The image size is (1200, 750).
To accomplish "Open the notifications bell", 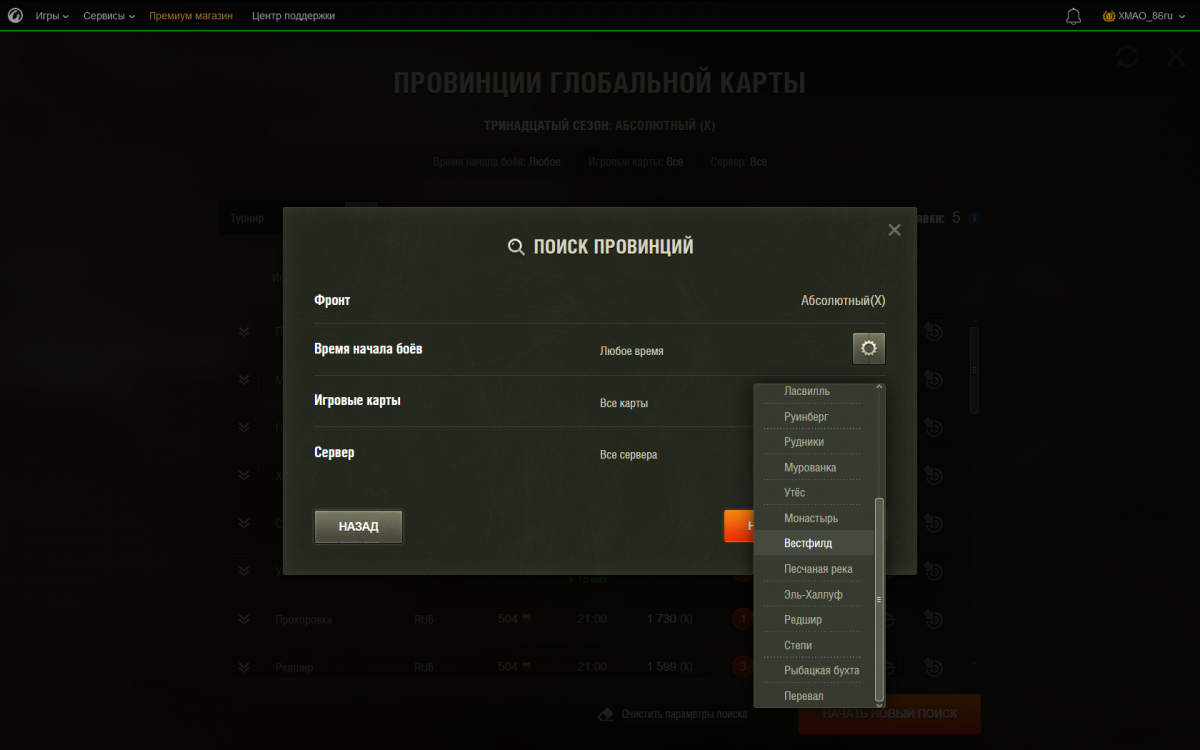I will click(x=1074, y=16).
